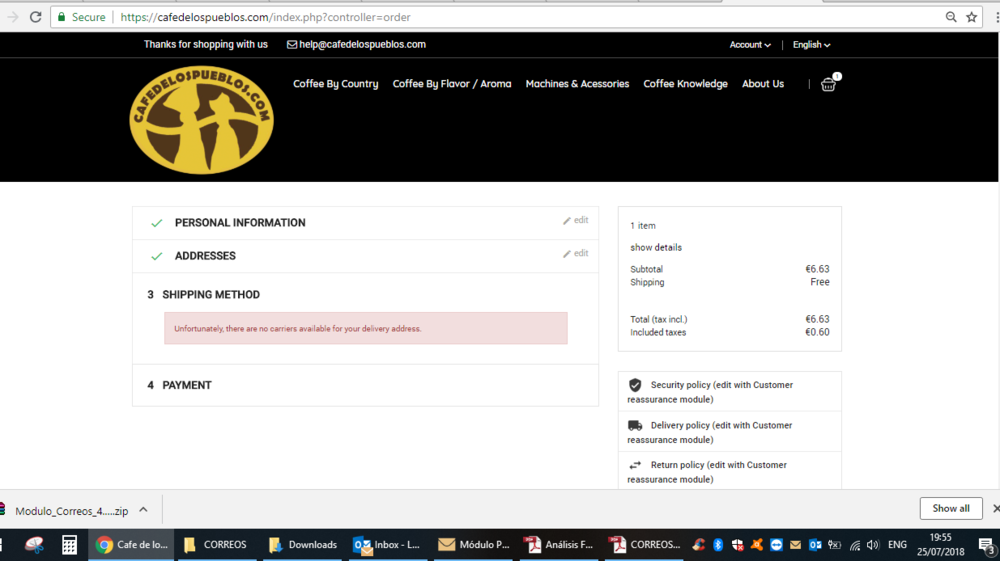Reload the page with the refresh icon

pyautogui.click(x=36, y=17)
